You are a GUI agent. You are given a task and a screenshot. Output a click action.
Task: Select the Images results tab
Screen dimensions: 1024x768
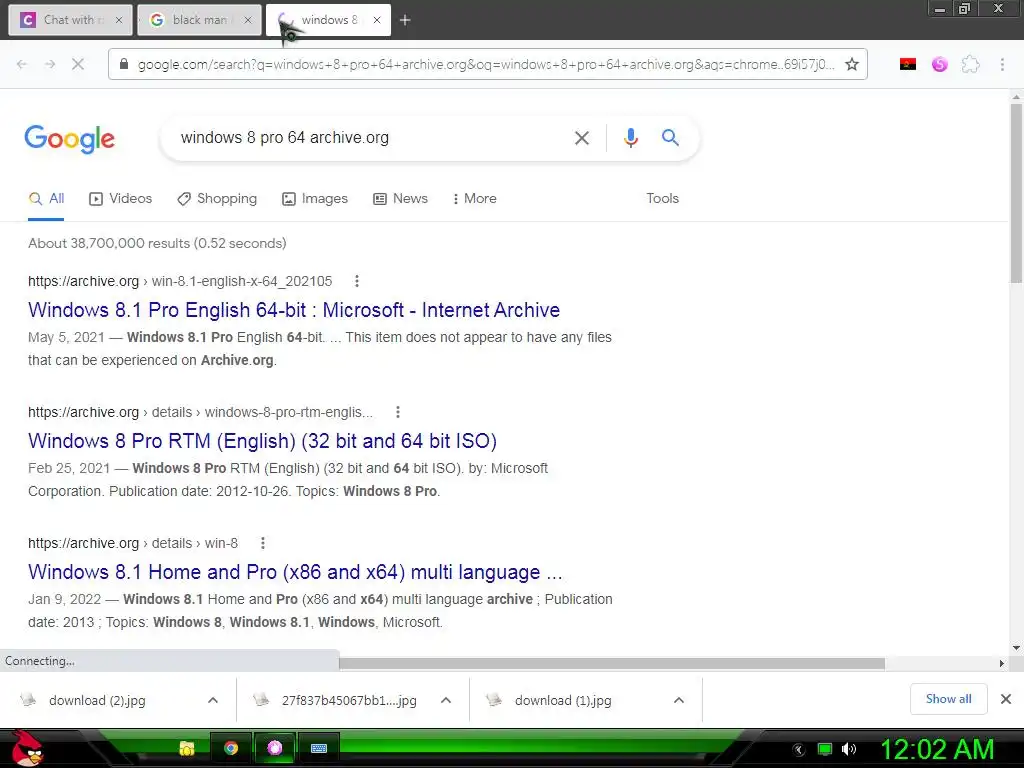[315, 199]
